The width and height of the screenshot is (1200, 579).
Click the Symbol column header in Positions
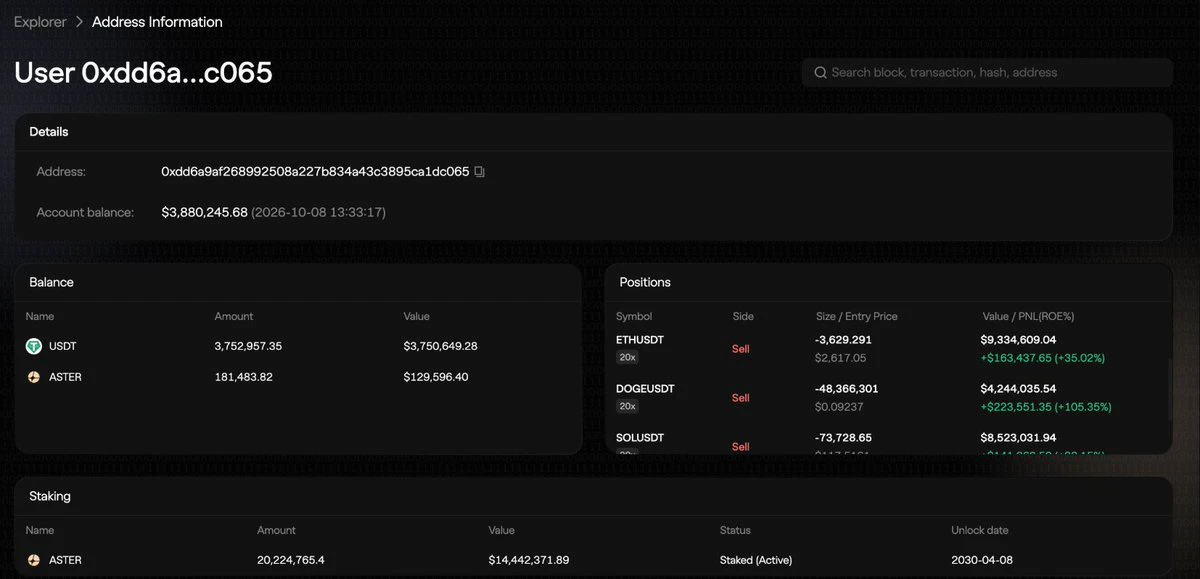pyautogui.click(x=634, y=316)
